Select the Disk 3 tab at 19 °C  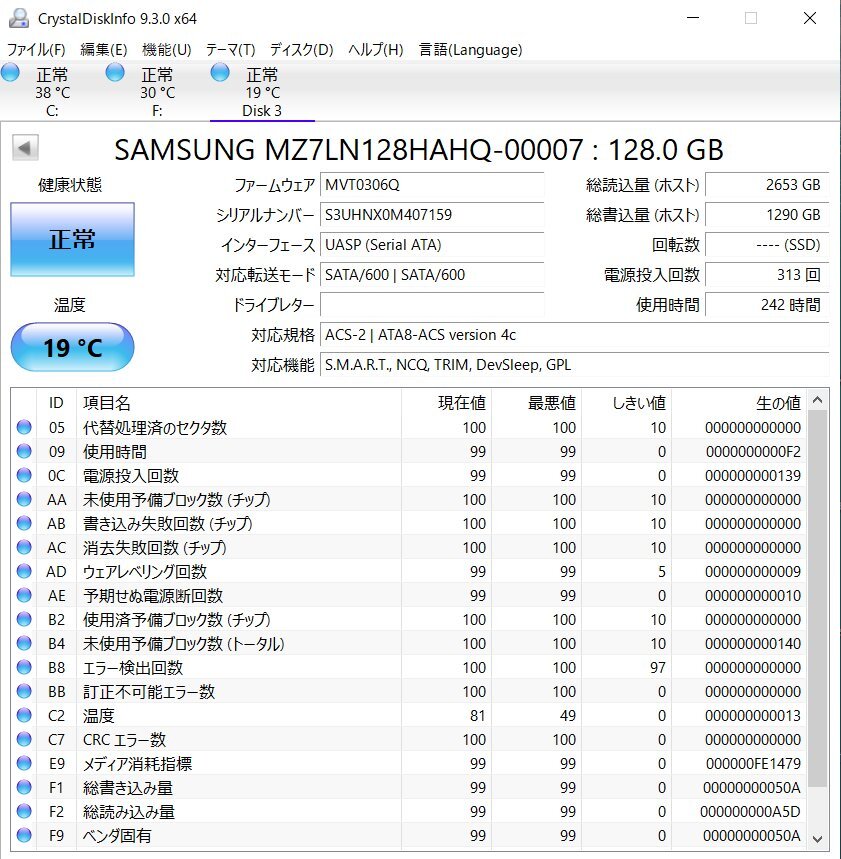tap(262, 91)
